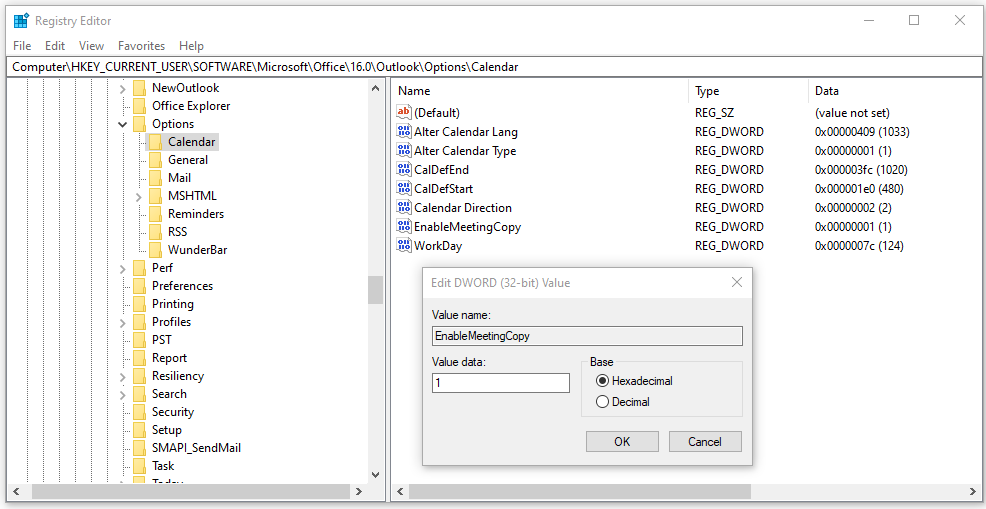
Task: Select the Report key in the tree
Action: click(169, 358)
